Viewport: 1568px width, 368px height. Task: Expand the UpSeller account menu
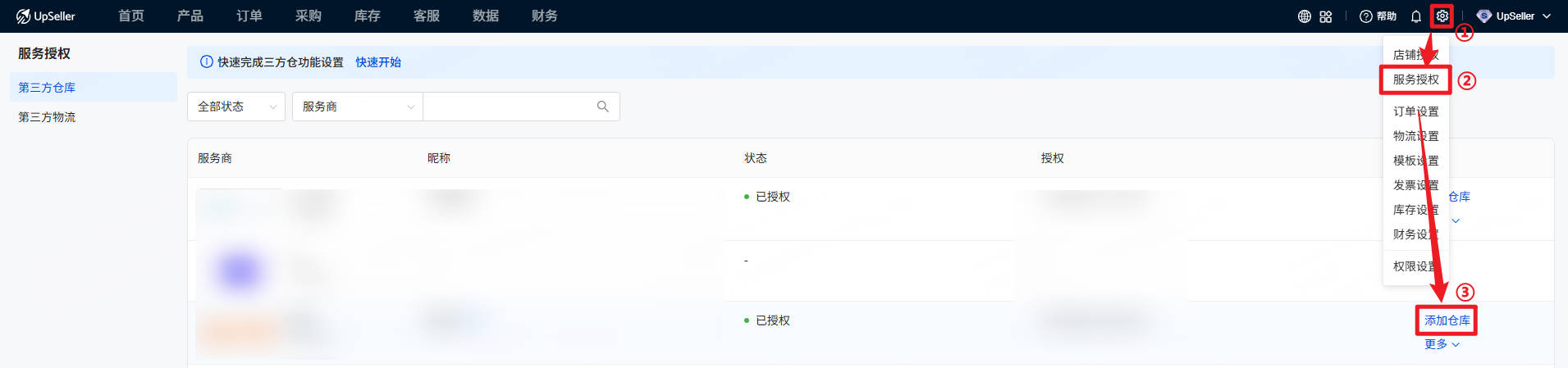point(1515,16)
